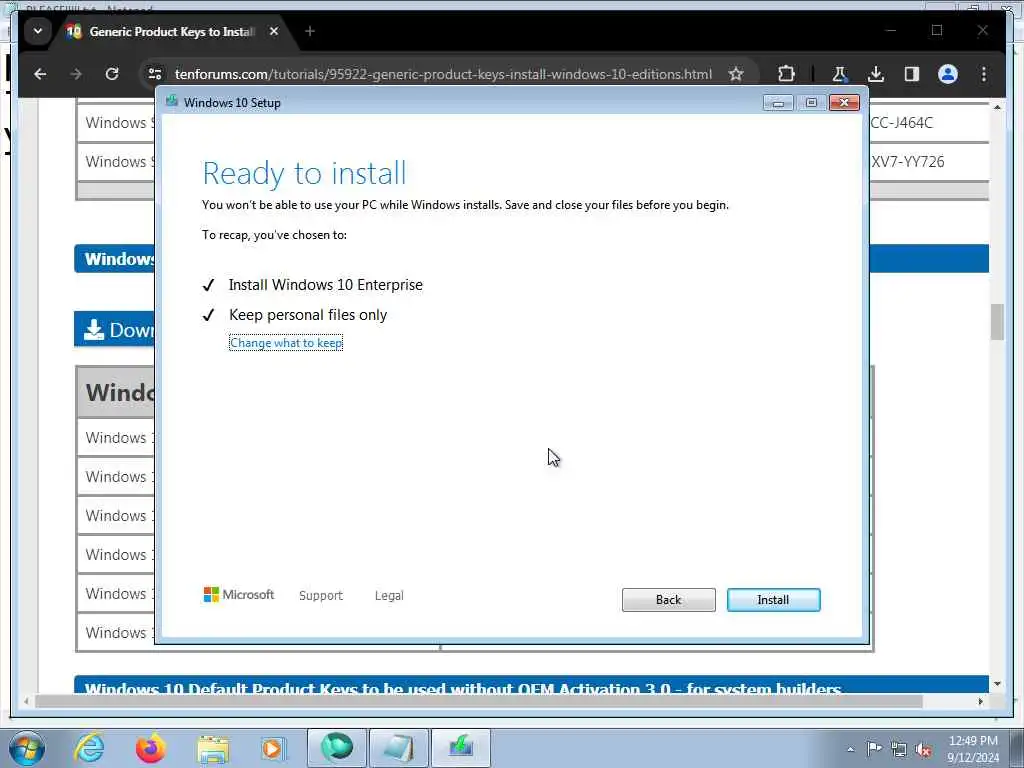Open Chrome Labs flask icon
The height and width of the screenshot is (768, 1024).
839,74
